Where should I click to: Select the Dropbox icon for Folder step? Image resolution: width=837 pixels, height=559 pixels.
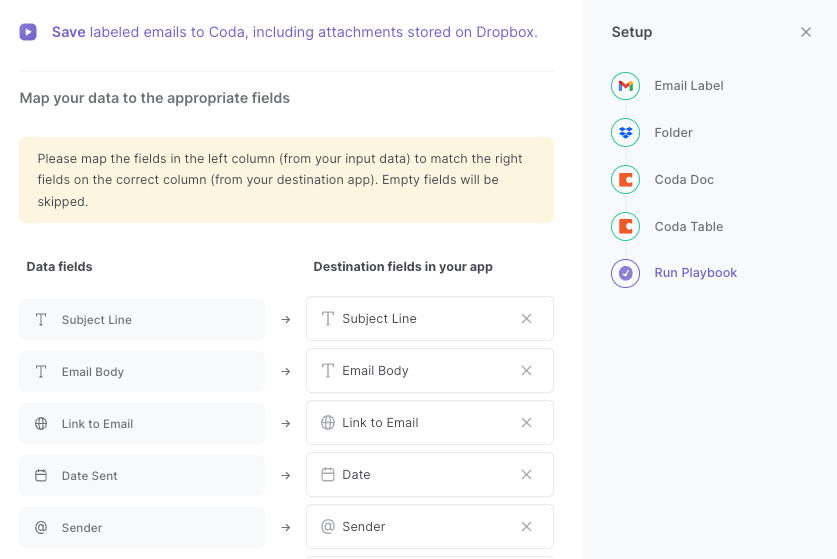626,132
